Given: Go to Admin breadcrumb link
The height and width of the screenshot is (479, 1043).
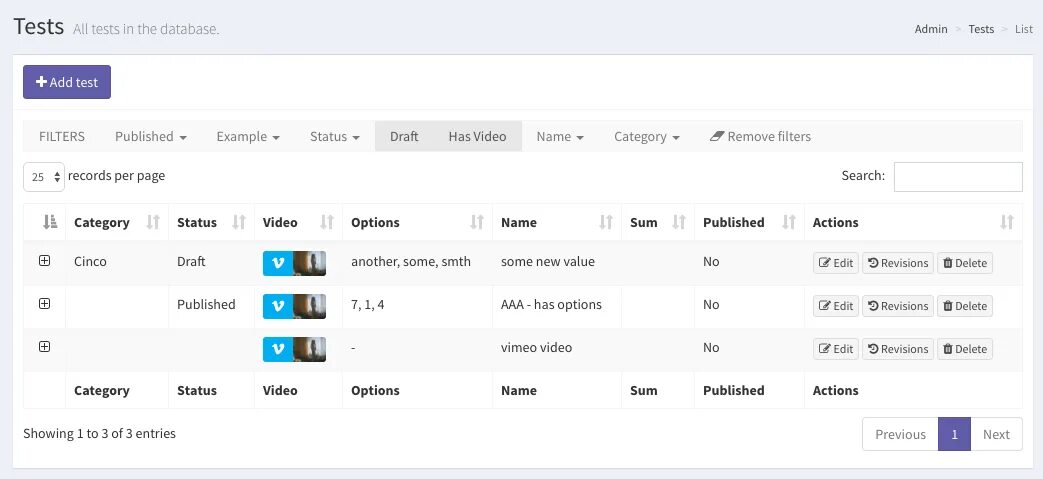Looking at the screenshot, I should pyautogui.click(x=931, y=29).
